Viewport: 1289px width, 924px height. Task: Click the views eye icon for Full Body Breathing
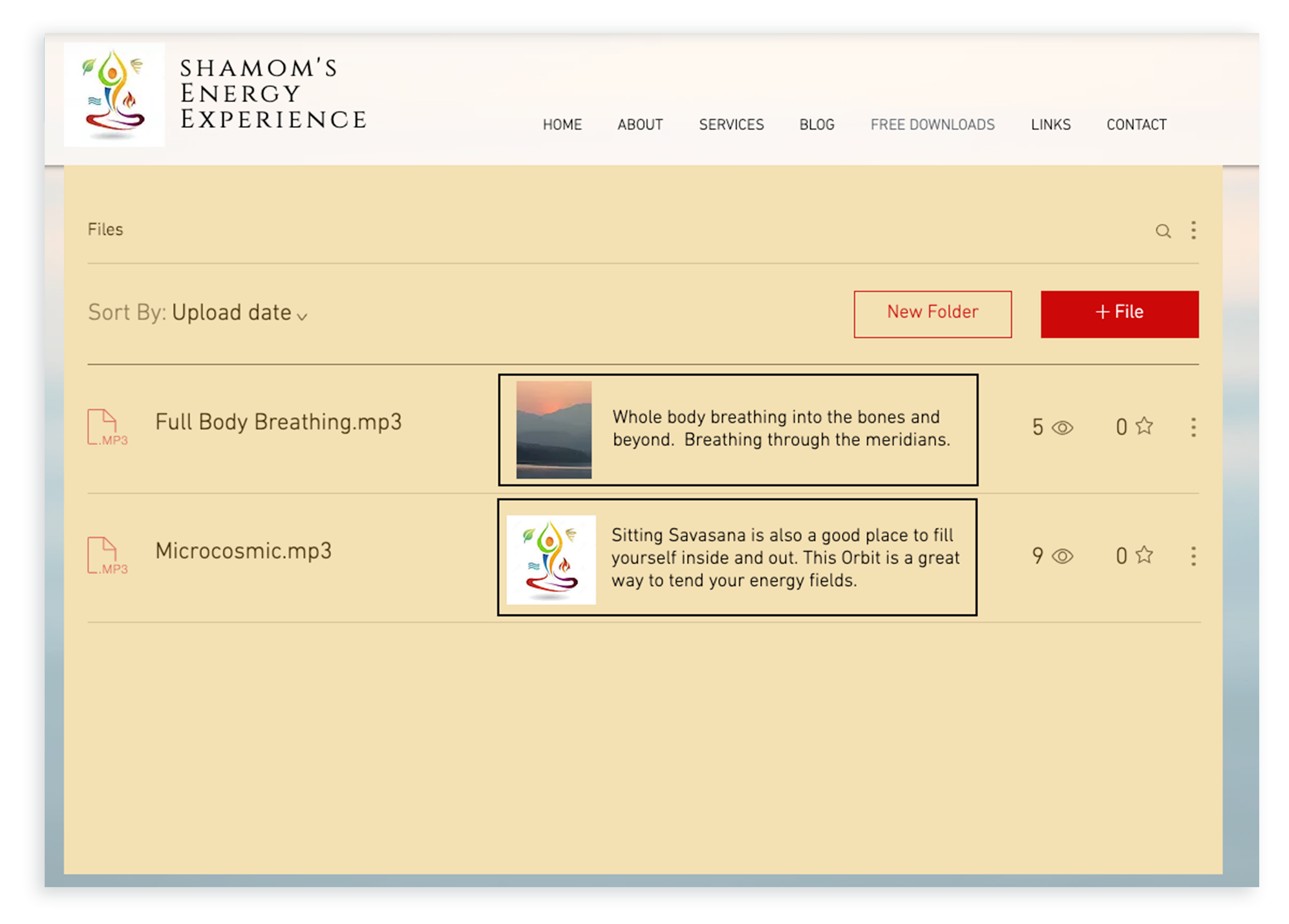(x=1062, y=428)
